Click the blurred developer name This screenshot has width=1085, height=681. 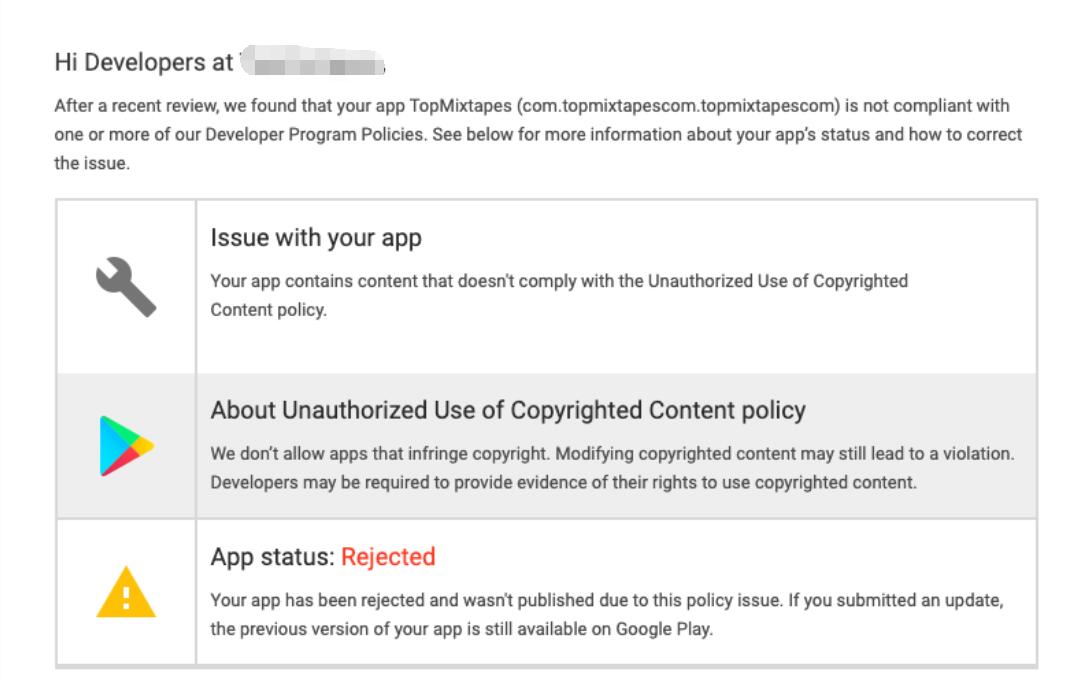313,60
